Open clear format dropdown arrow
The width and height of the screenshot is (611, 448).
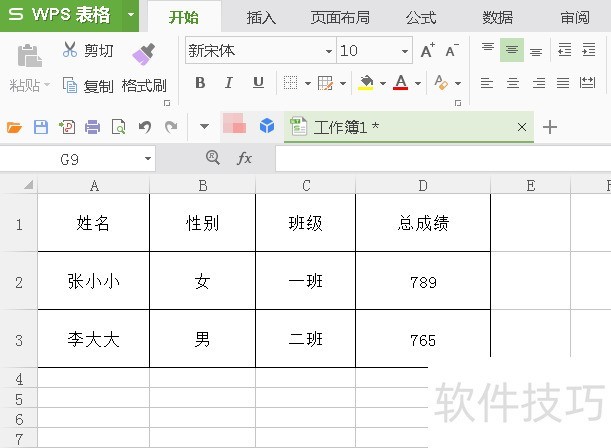point(458,83)
